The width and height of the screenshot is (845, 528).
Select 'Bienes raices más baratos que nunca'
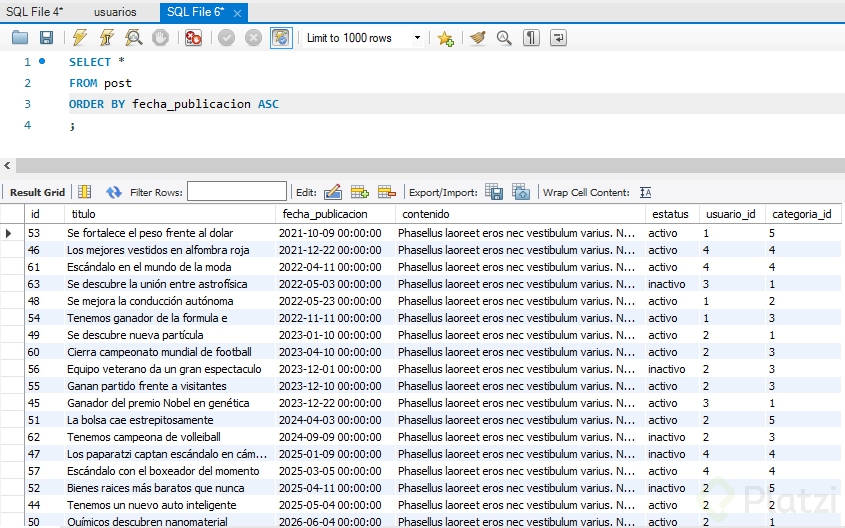[x=170, y=488]
